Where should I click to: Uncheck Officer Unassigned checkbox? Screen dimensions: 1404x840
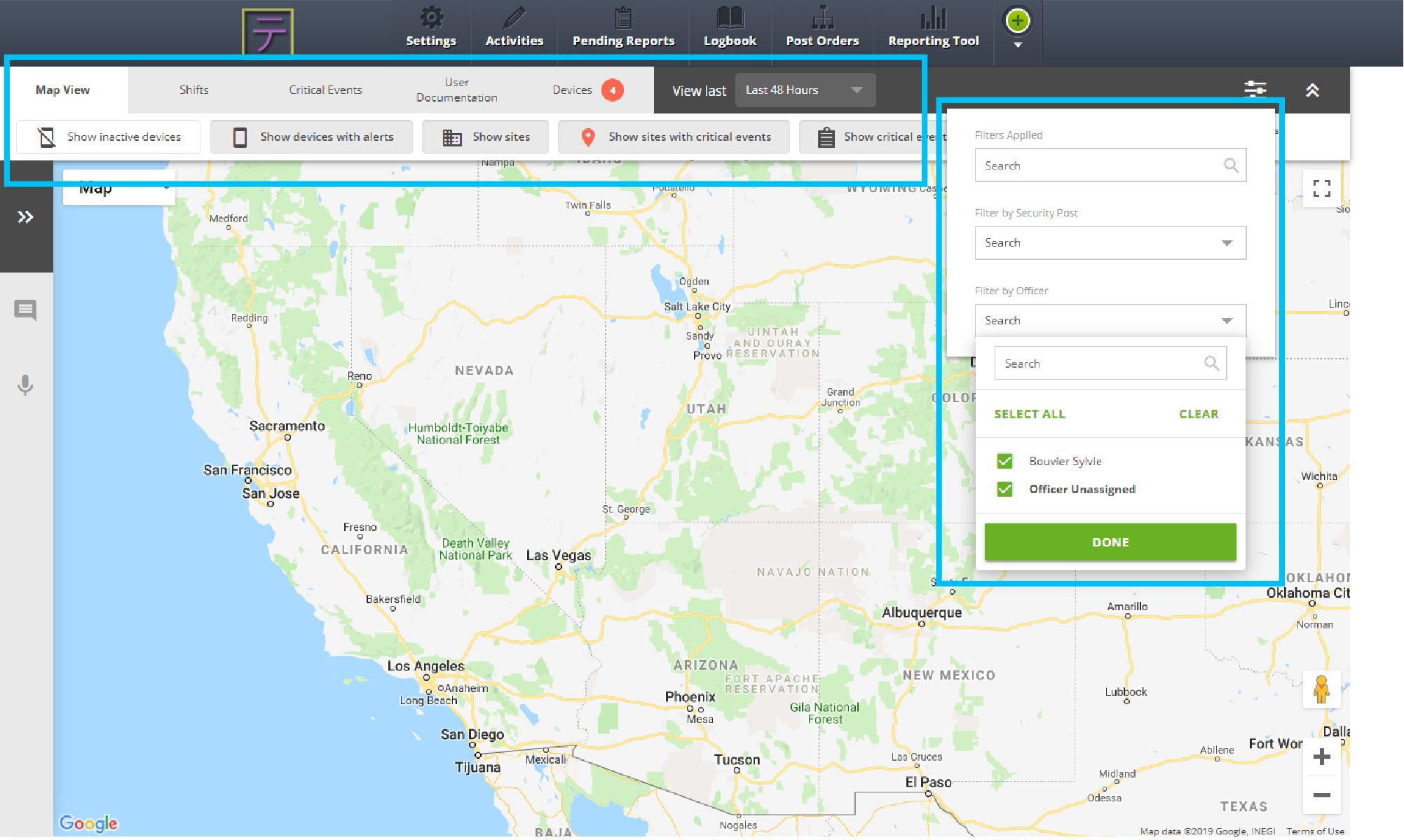tap(1004, 489)
